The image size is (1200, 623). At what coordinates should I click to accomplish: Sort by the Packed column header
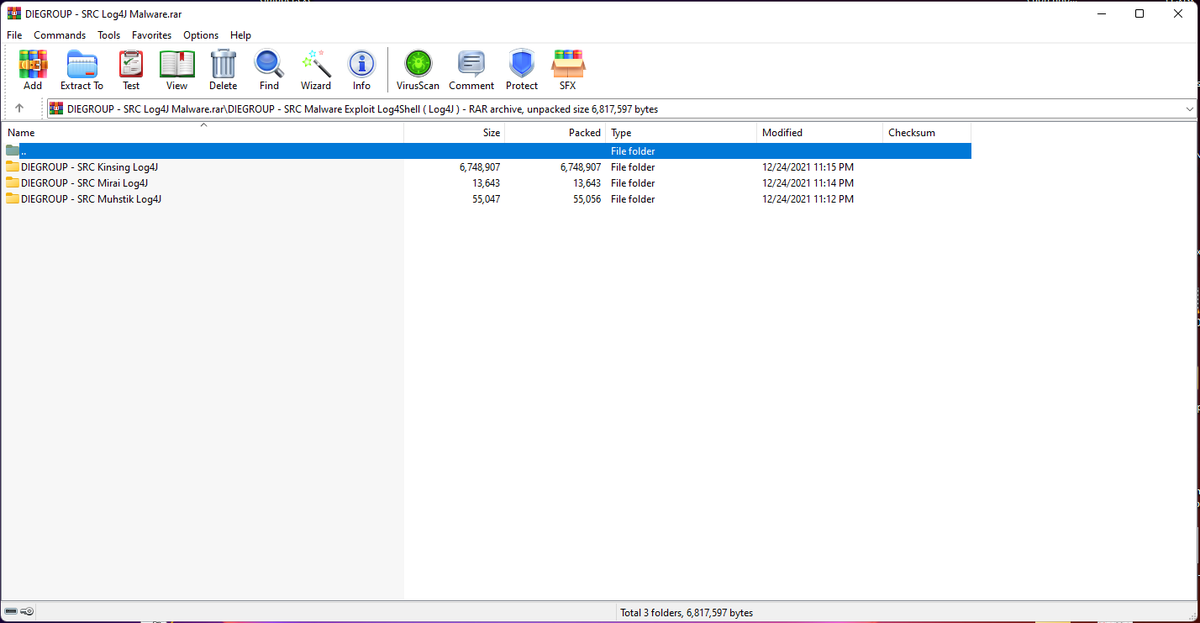[x=555, y=132]
